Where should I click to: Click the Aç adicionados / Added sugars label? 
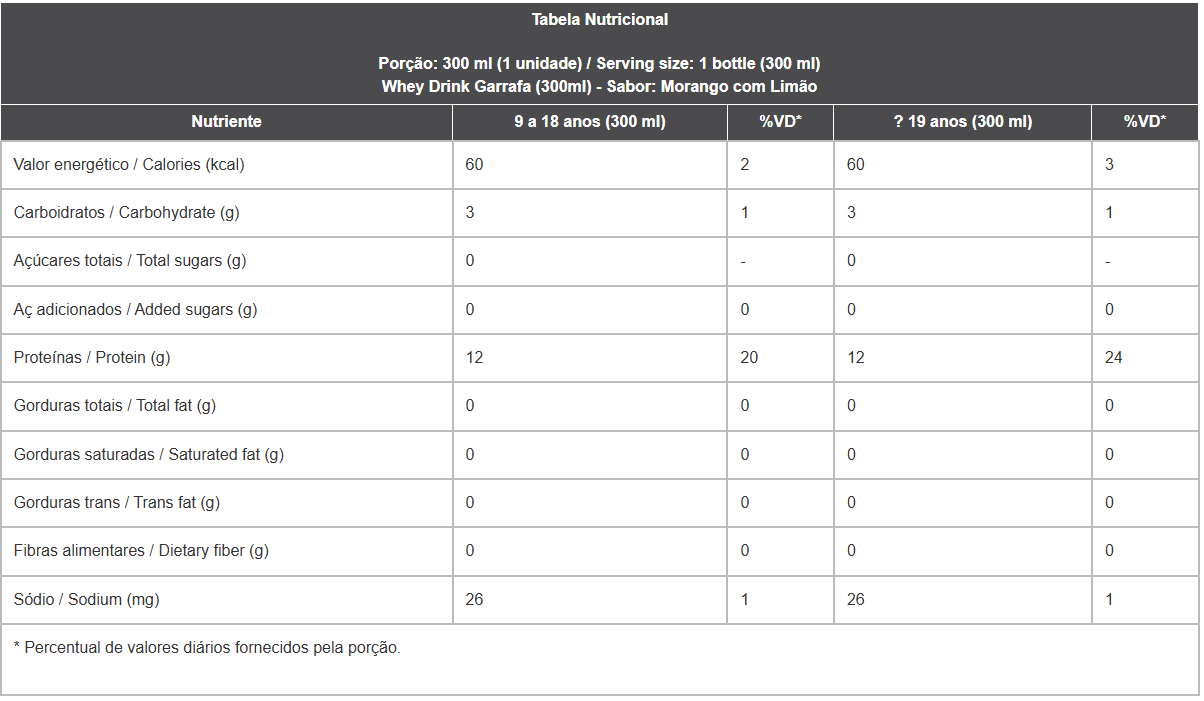coord(135,309)
